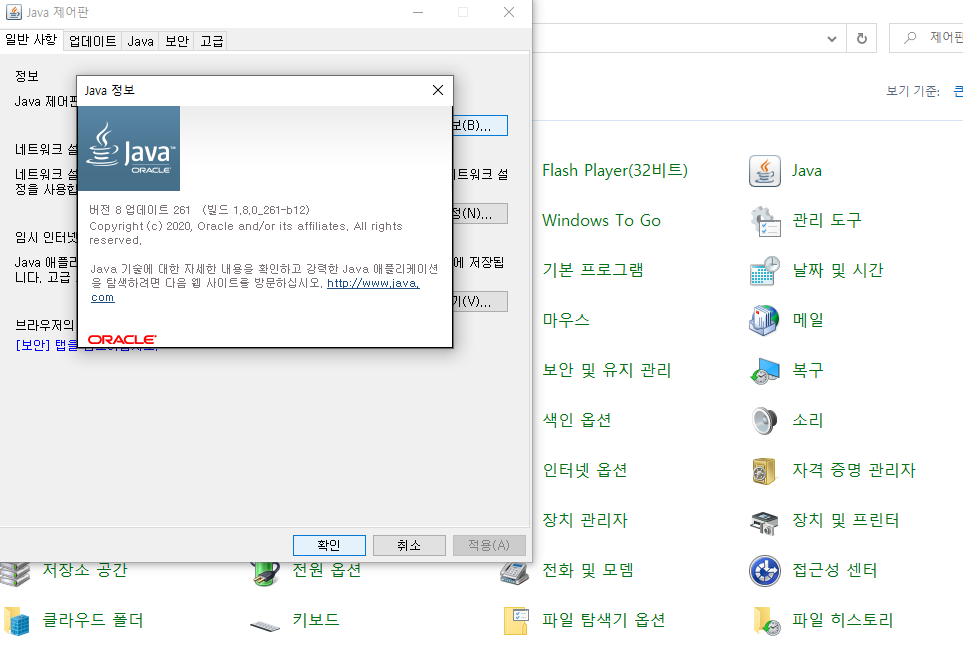Open the 소리 speaker icon

[765, 421]
